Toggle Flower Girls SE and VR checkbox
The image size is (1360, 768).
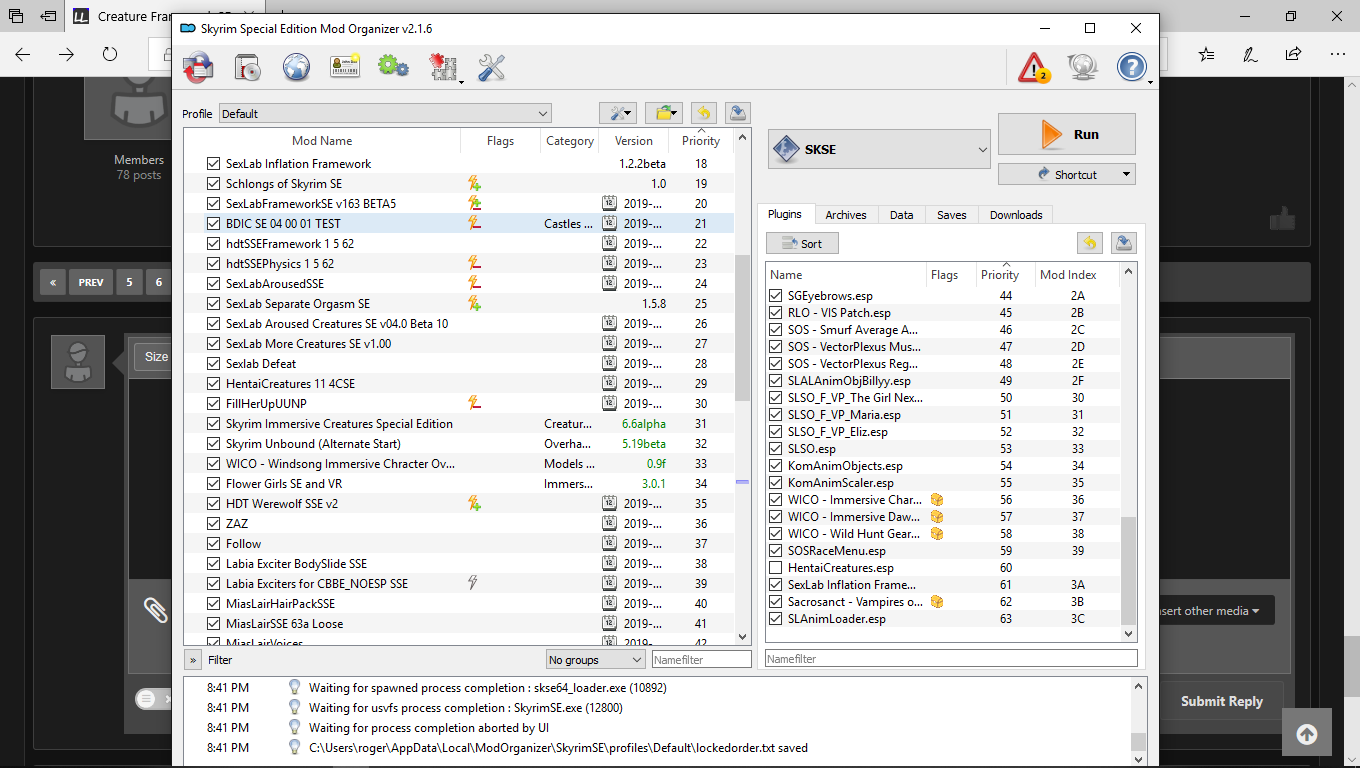tap(213, 484)
